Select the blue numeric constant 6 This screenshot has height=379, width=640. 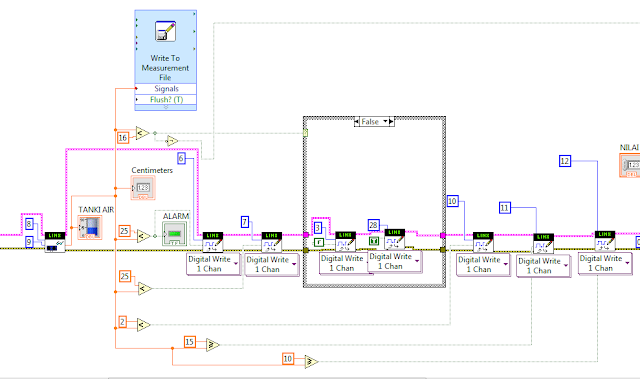tap(182, 158)
